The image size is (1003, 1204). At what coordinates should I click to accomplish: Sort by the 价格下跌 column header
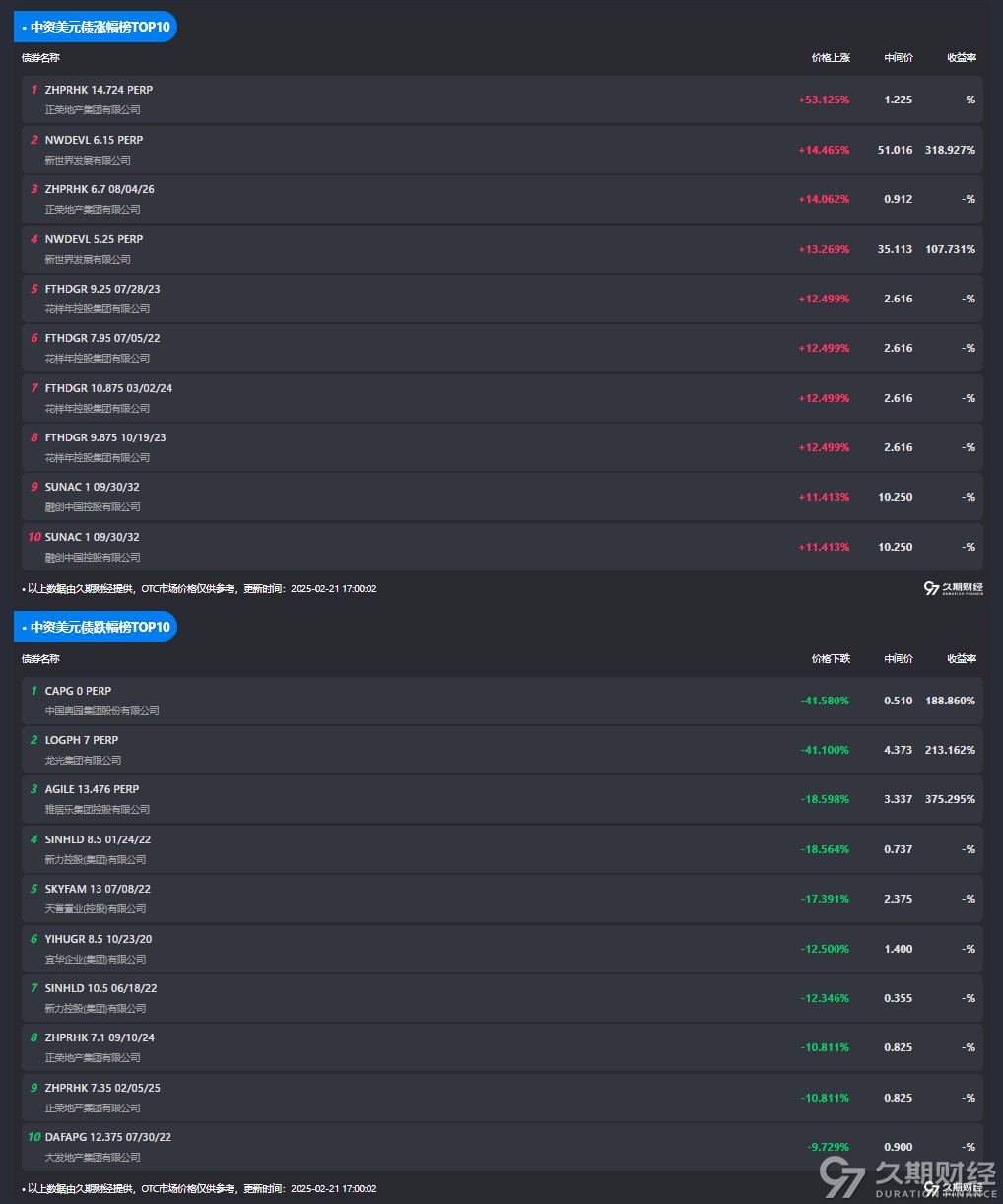[830, 658]
